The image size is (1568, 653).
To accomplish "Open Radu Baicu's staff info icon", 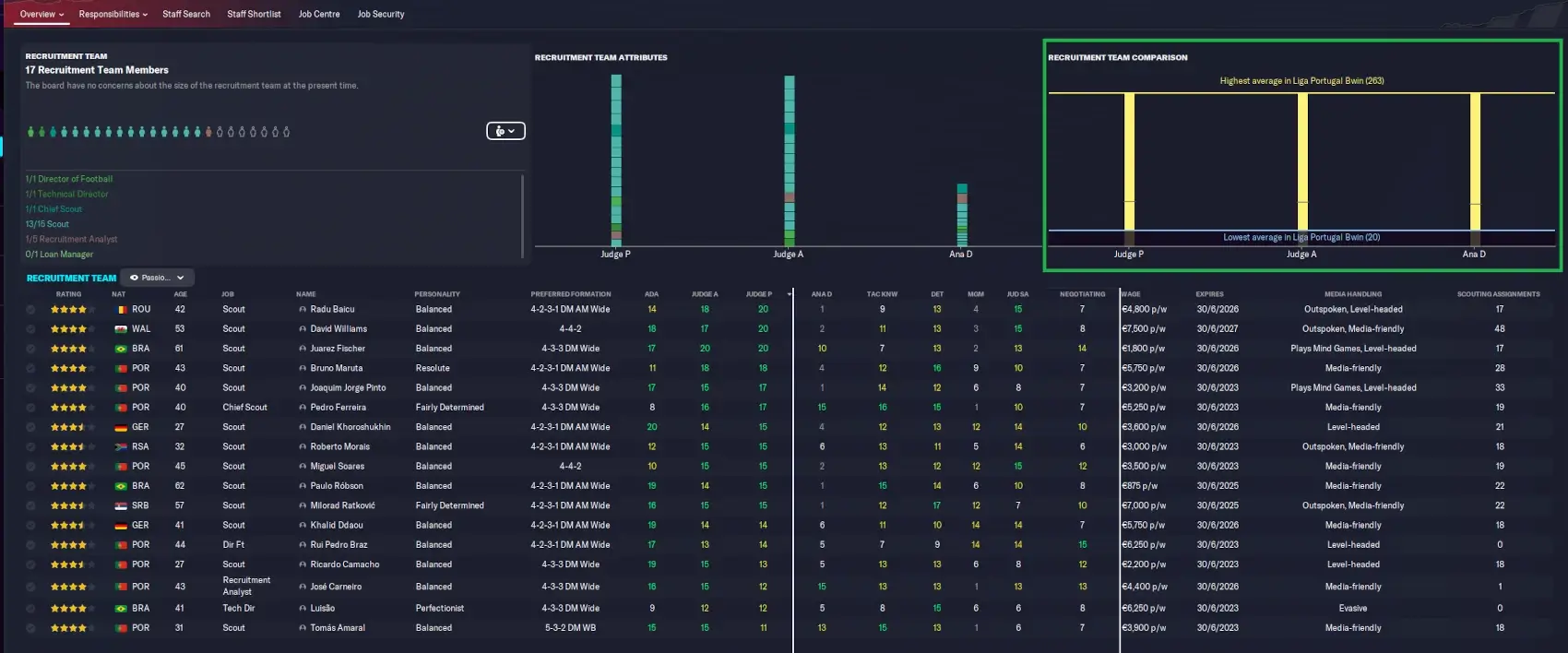I will tap(303, 310).
